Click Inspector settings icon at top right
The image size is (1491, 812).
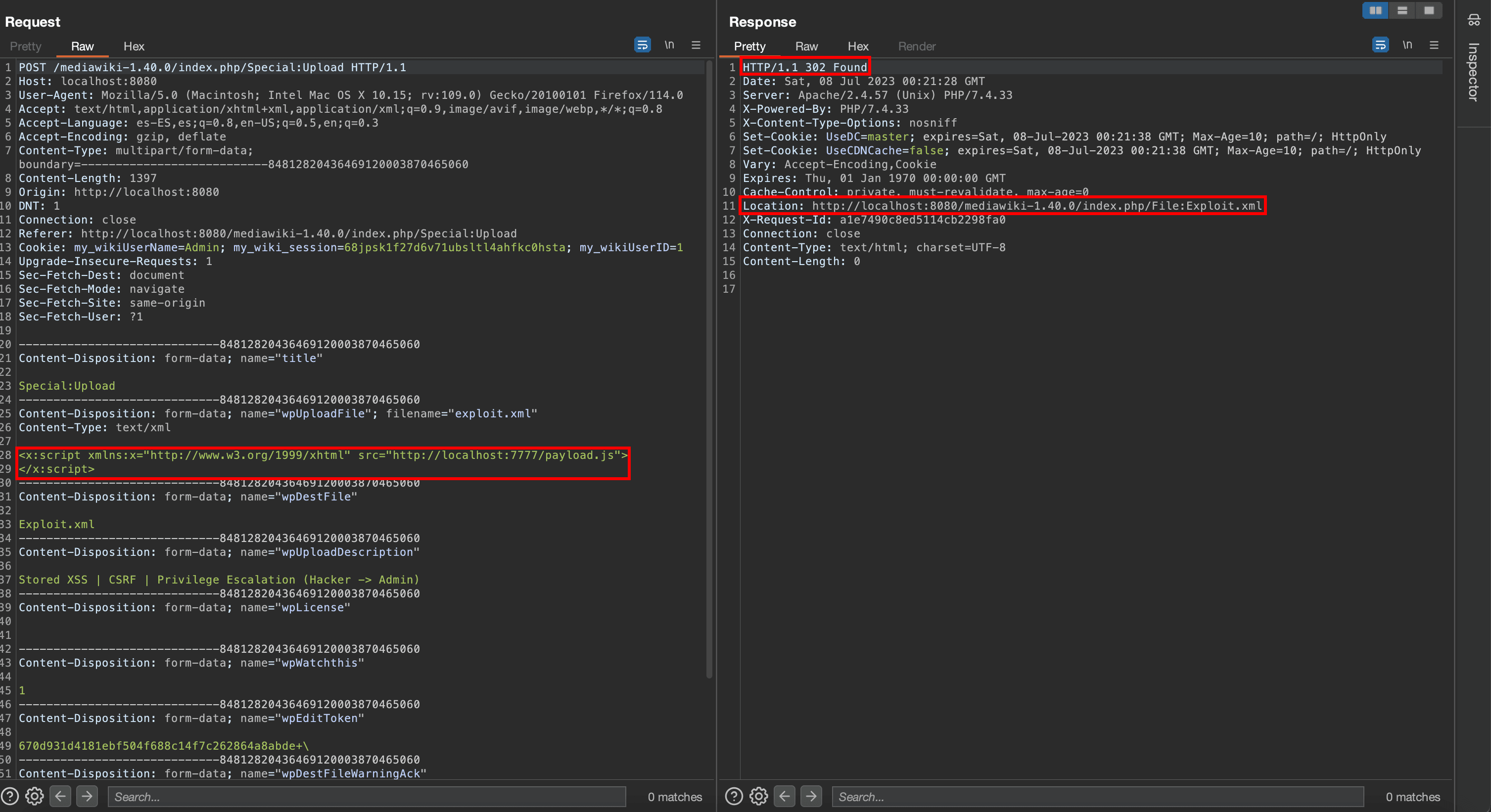(x=1474, y=20)
